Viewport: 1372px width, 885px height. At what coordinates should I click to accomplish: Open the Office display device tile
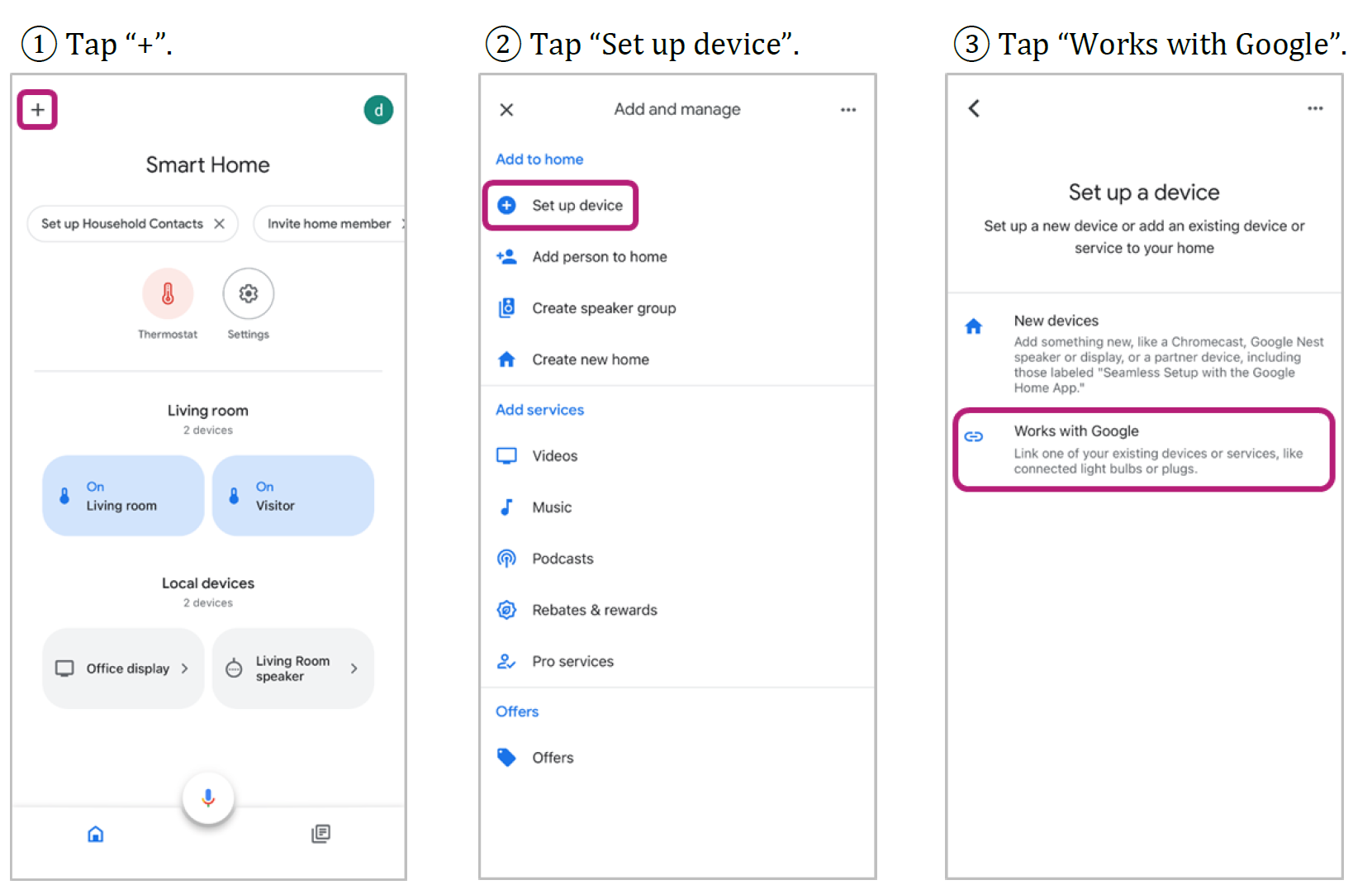(123, 669)
